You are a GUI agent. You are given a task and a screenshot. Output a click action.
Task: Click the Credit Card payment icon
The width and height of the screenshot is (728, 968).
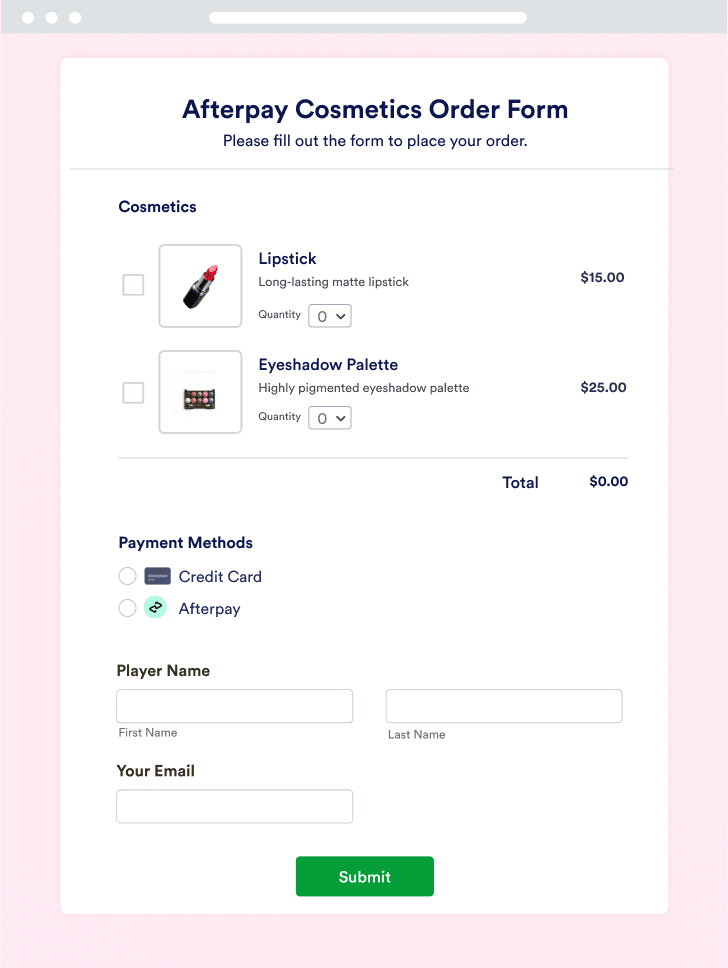coord(157,576)
